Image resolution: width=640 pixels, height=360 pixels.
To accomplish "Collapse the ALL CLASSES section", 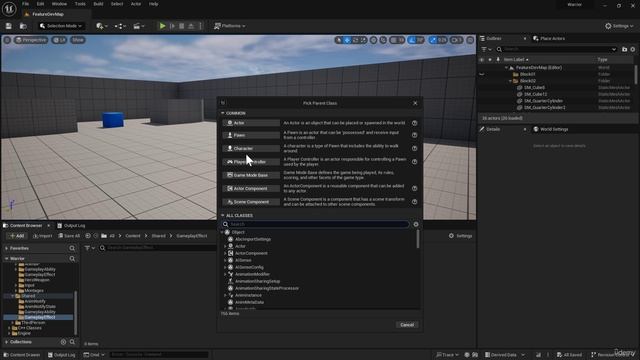I will [x=223, y=216].
